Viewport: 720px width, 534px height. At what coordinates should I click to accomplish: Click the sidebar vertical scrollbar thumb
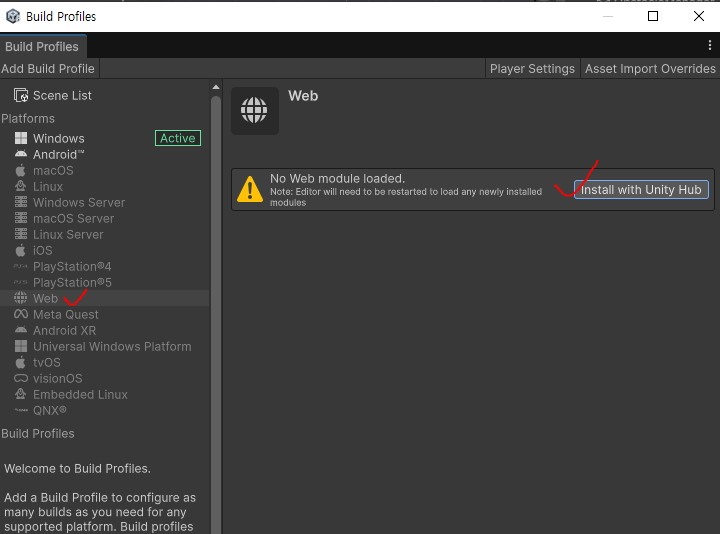pyautogui.click(x=216, y=317)
